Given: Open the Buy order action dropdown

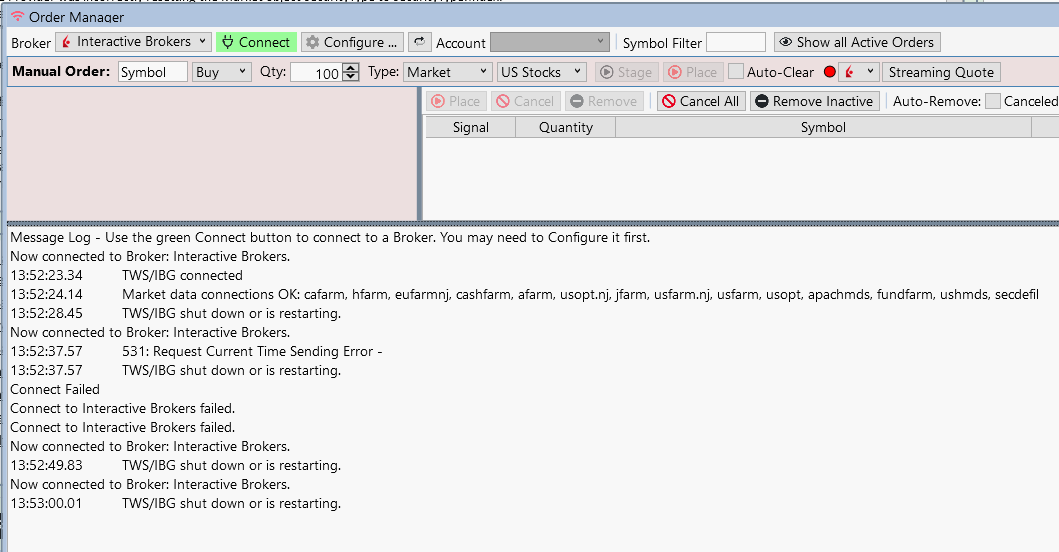Looking at the screenshot, I should (222, 72).
